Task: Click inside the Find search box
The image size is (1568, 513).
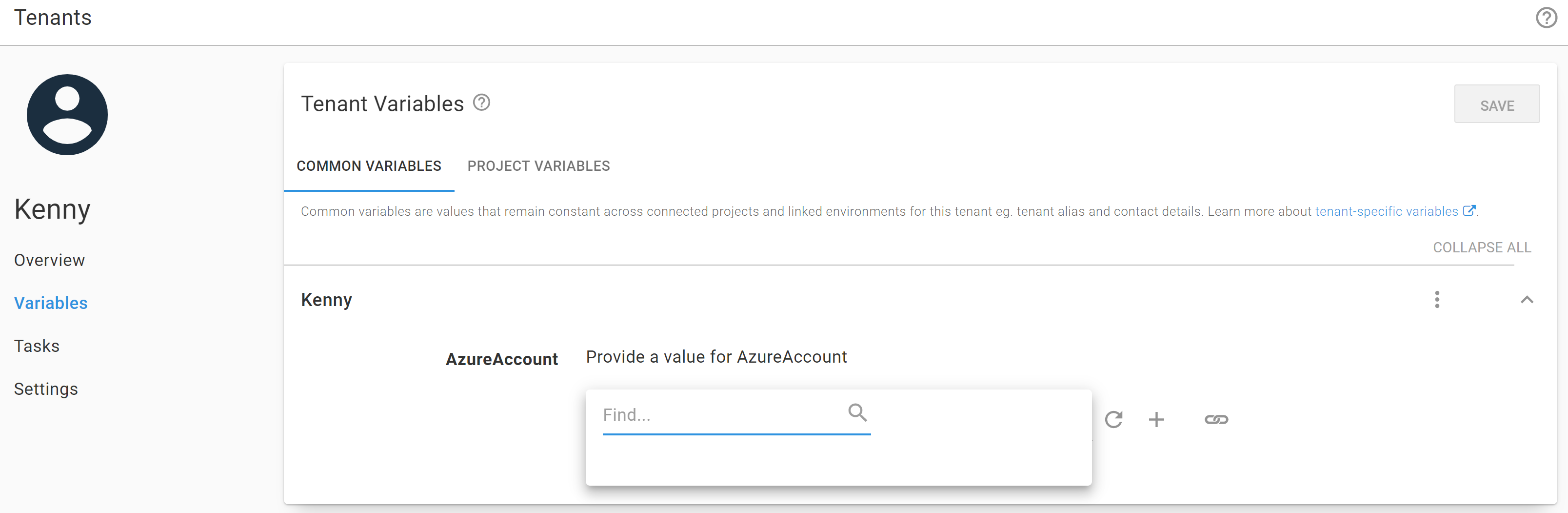Action: (x=700, y=415)
